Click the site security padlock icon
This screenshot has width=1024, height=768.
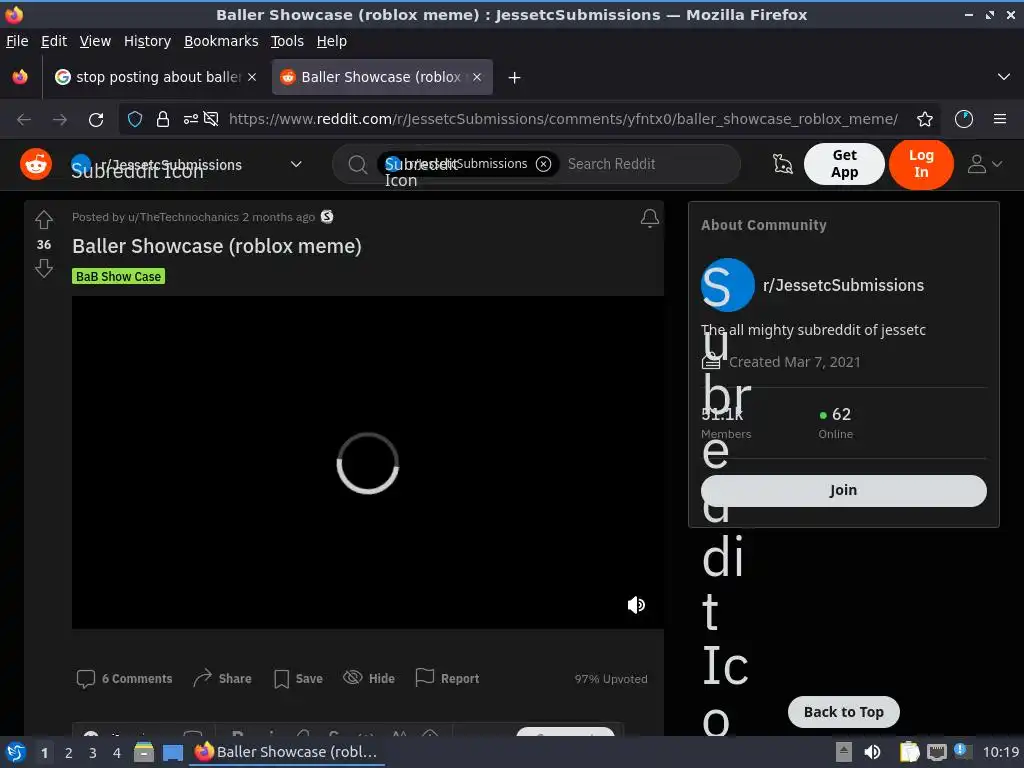click(x=163, y=119)
